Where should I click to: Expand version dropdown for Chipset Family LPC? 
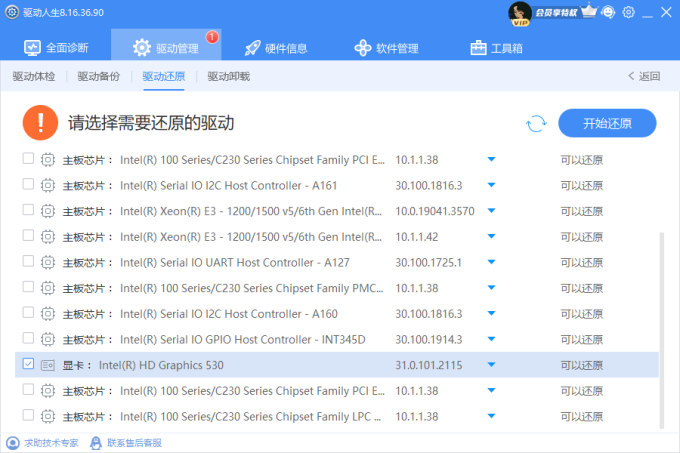491,416
